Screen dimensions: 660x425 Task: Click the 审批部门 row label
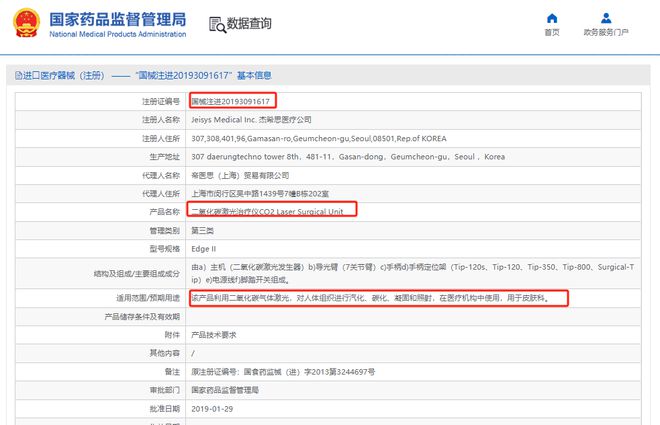pyautogui.click(x=165, y=390)
